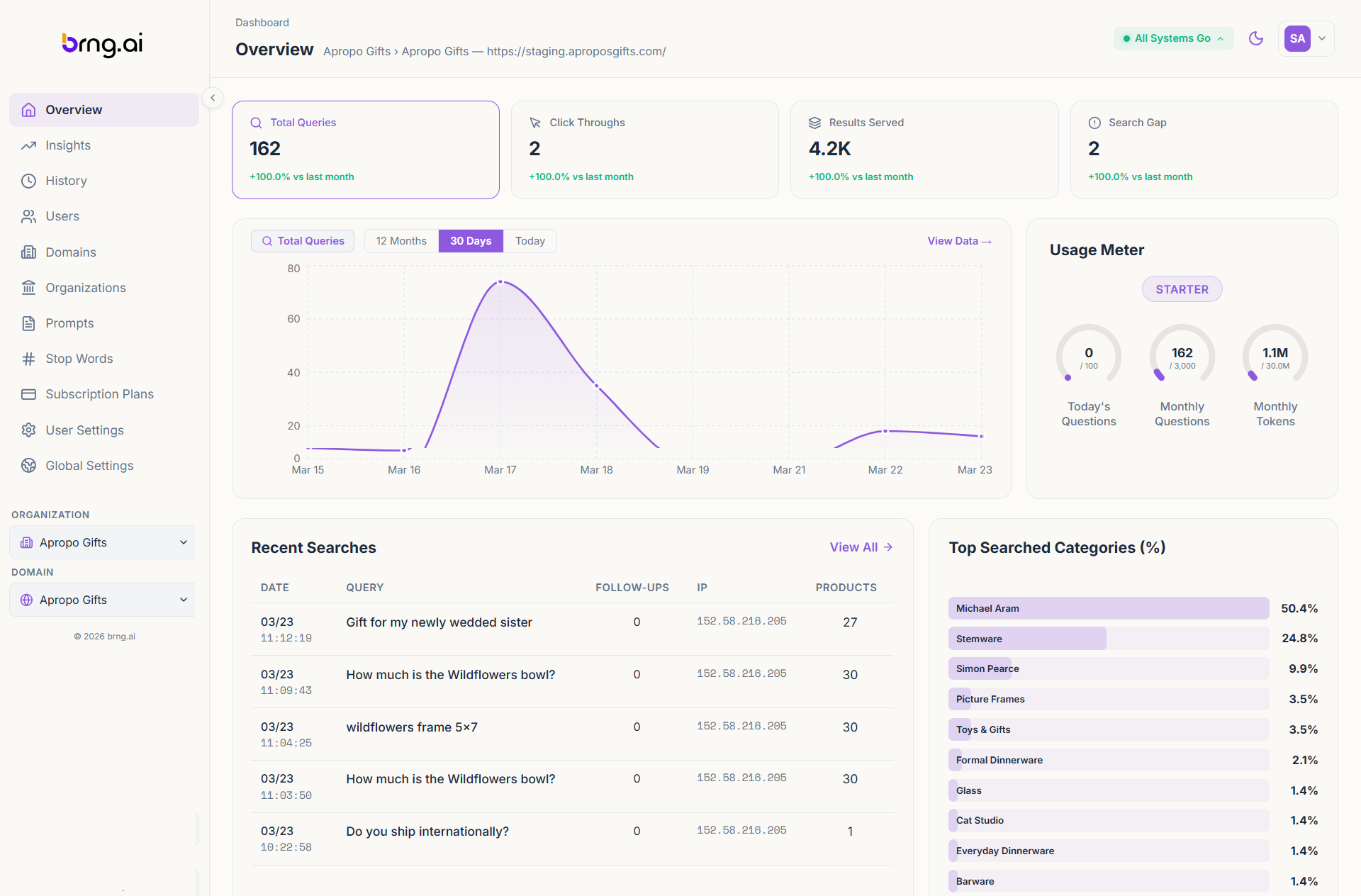This screenshot has height=896, width=1361.
Task: Click View All recent searches
Action: 861,547
